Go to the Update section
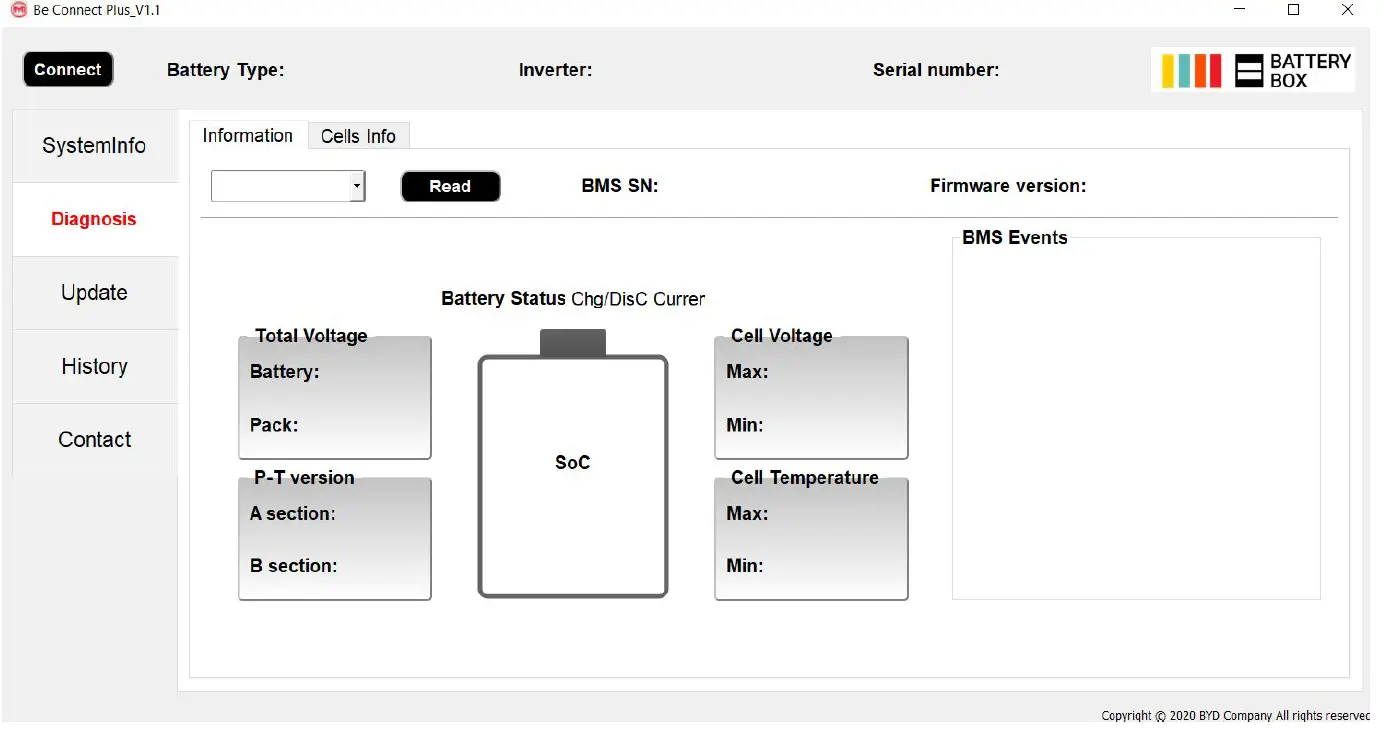Viewport: 1385px width, 729px height. 94,293
